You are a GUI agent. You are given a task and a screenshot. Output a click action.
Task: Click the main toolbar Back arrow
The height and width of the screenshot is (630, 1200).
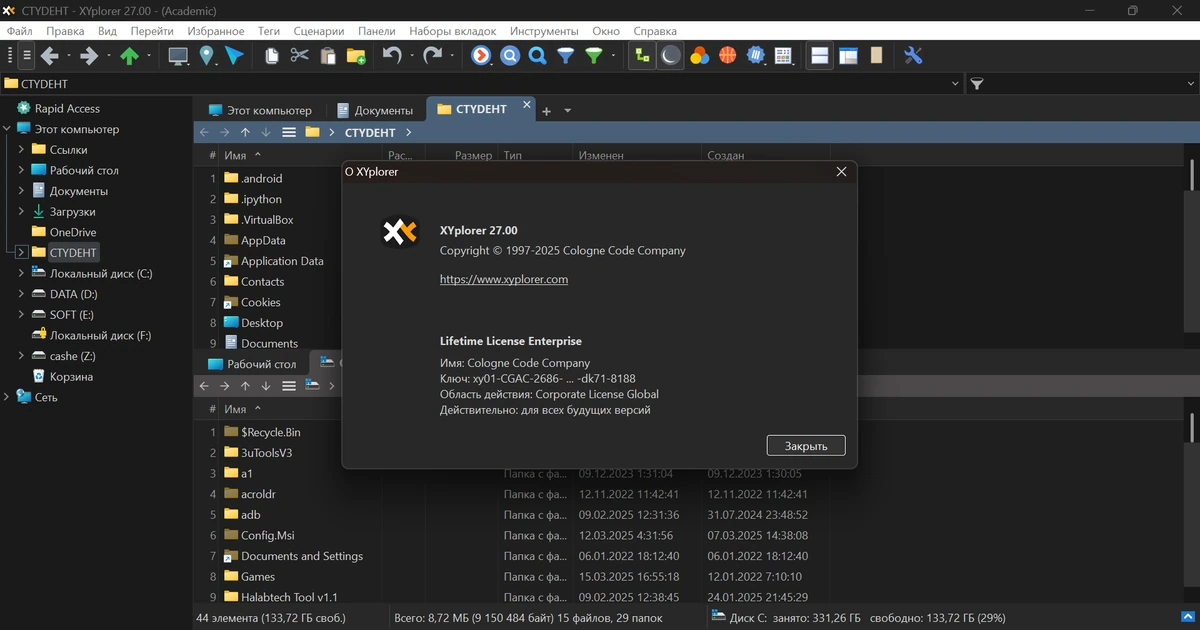49,56
